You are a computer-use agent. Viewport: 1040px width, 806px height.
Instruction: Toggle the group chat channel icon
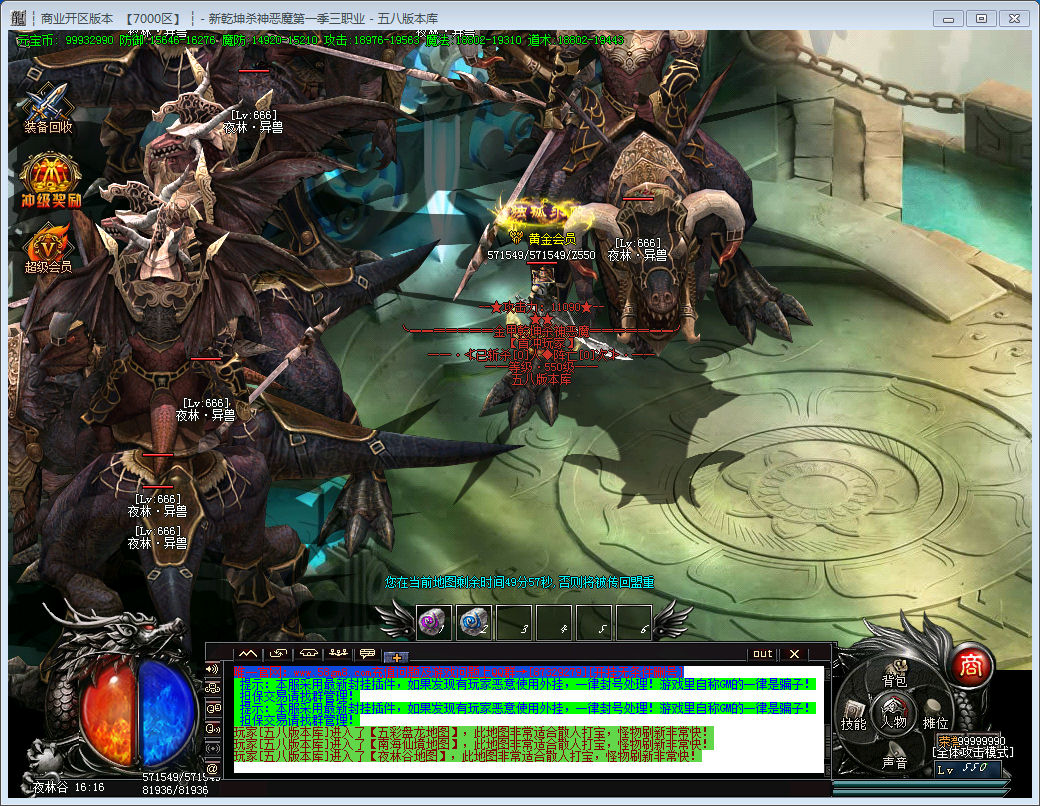212,688
